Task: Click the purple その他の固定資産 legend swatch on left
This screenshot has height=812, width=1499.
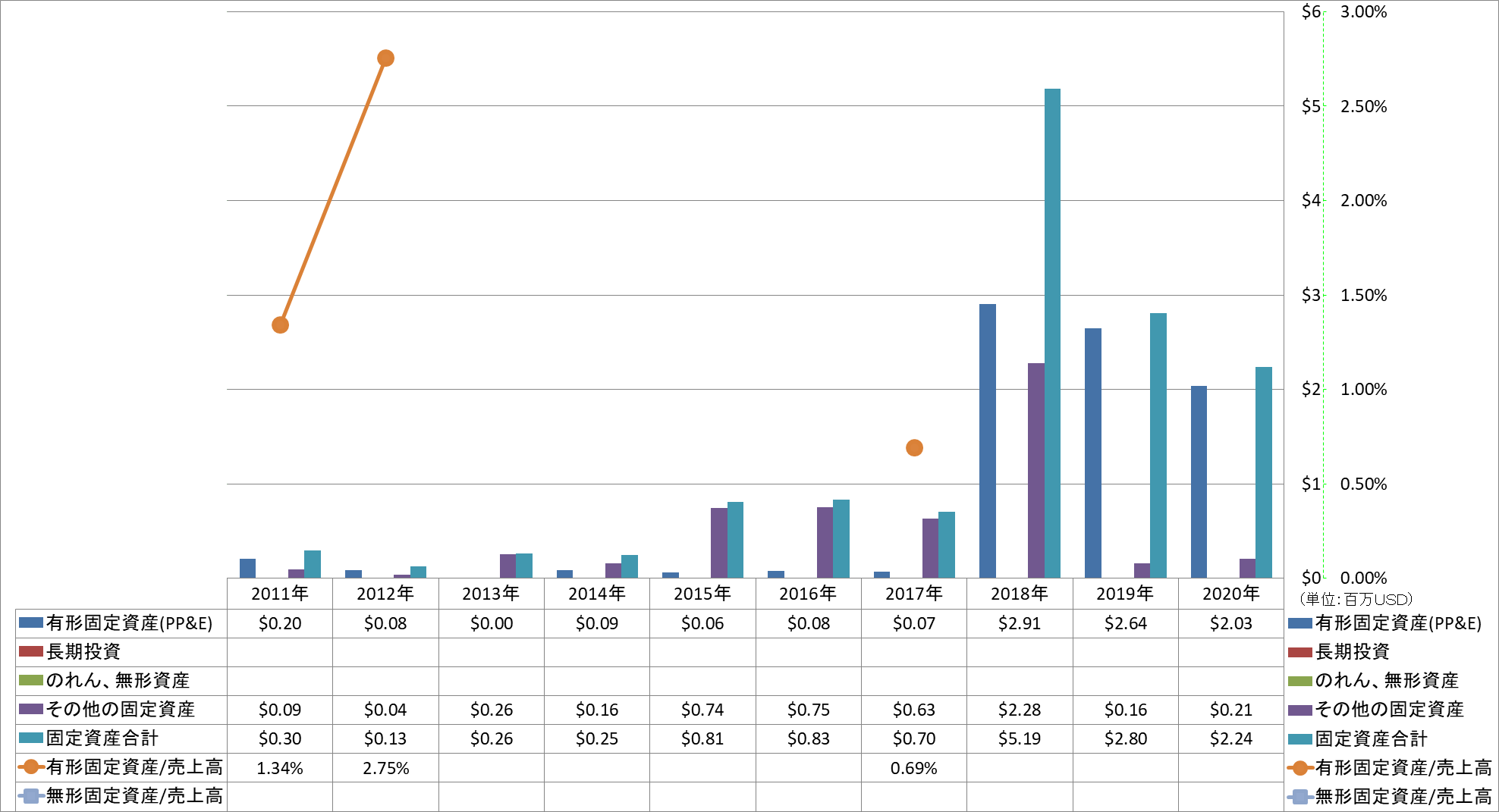Action: [30, 709]
